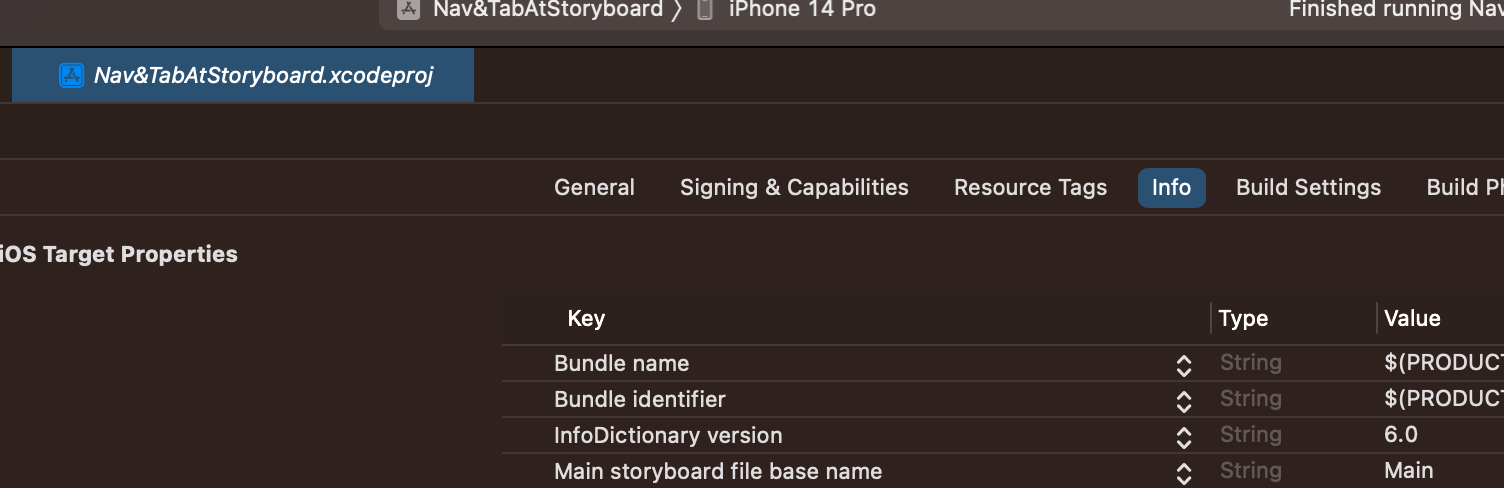The width and height of the screenshot is (1504, 488).
Task: Select the Info tab
Action: coord(1171,188)
